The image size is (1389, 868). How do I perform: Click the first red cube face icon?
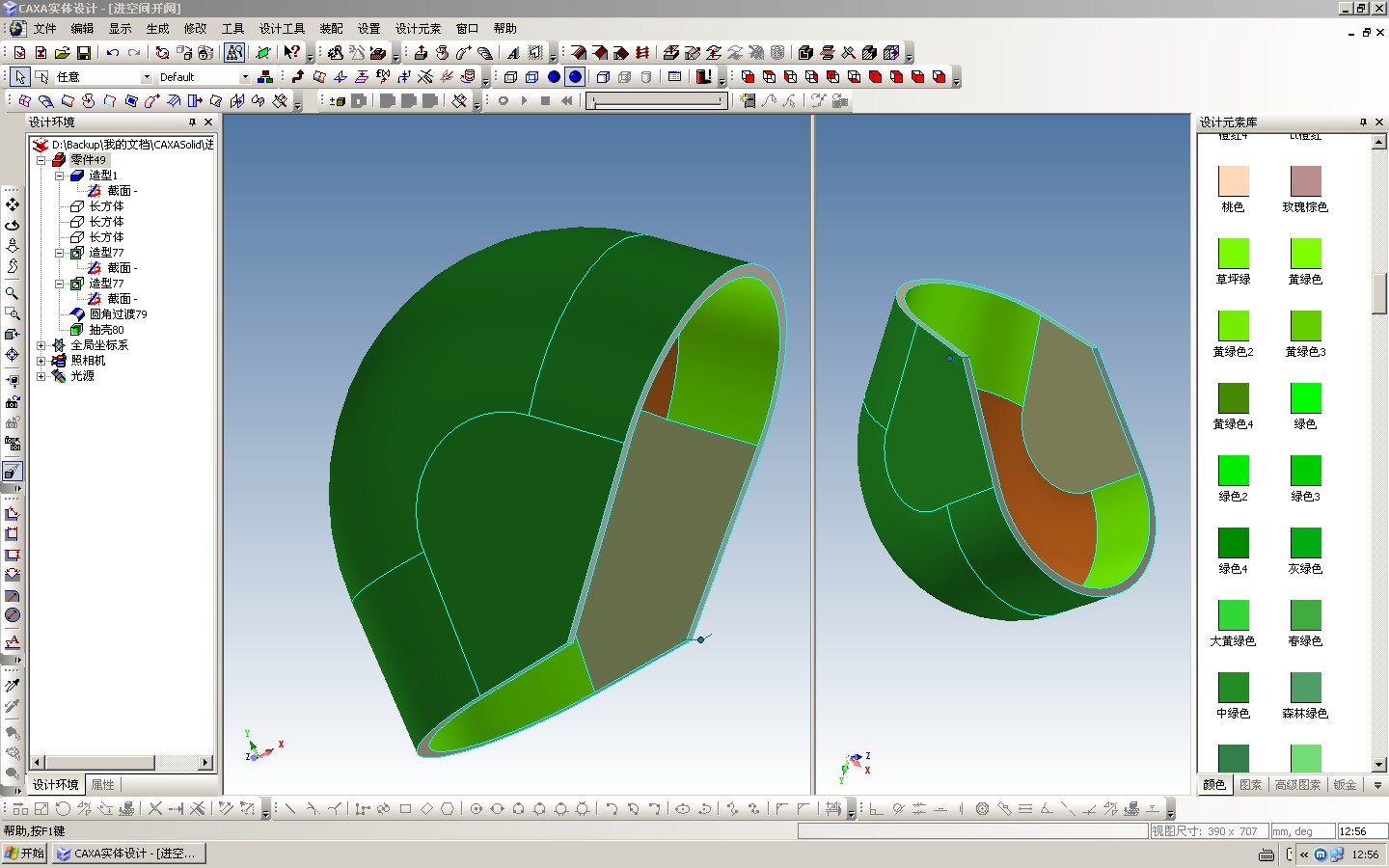[748, 77]
